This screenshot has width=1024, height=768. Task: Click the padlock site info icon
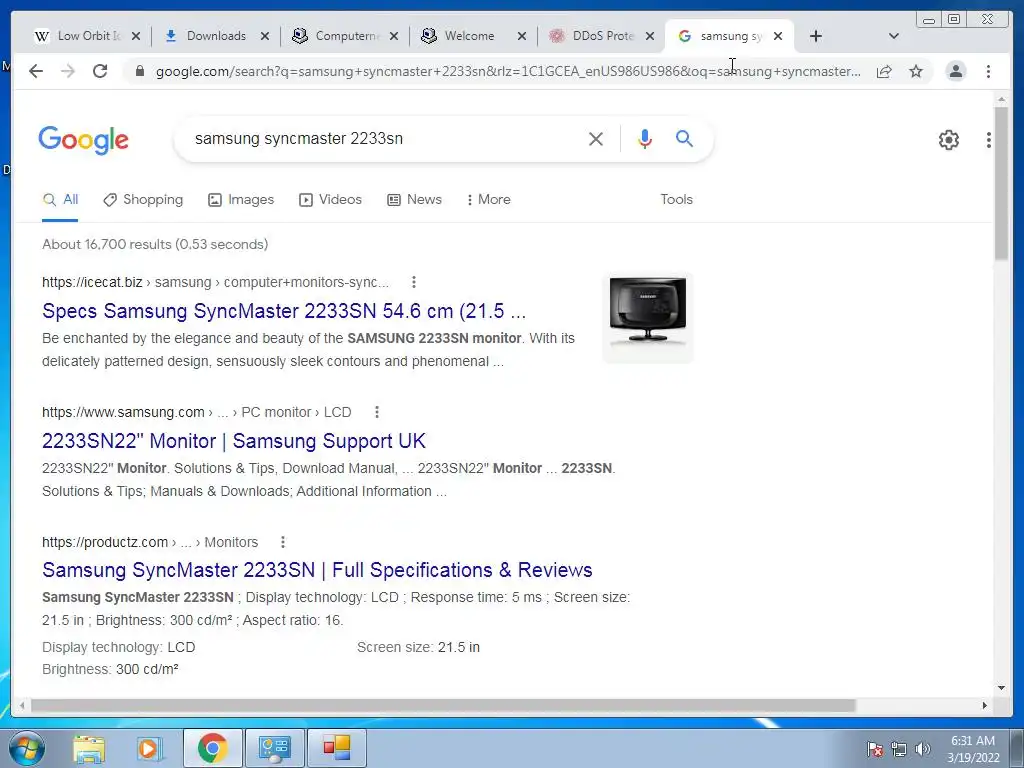coord(139,71)
